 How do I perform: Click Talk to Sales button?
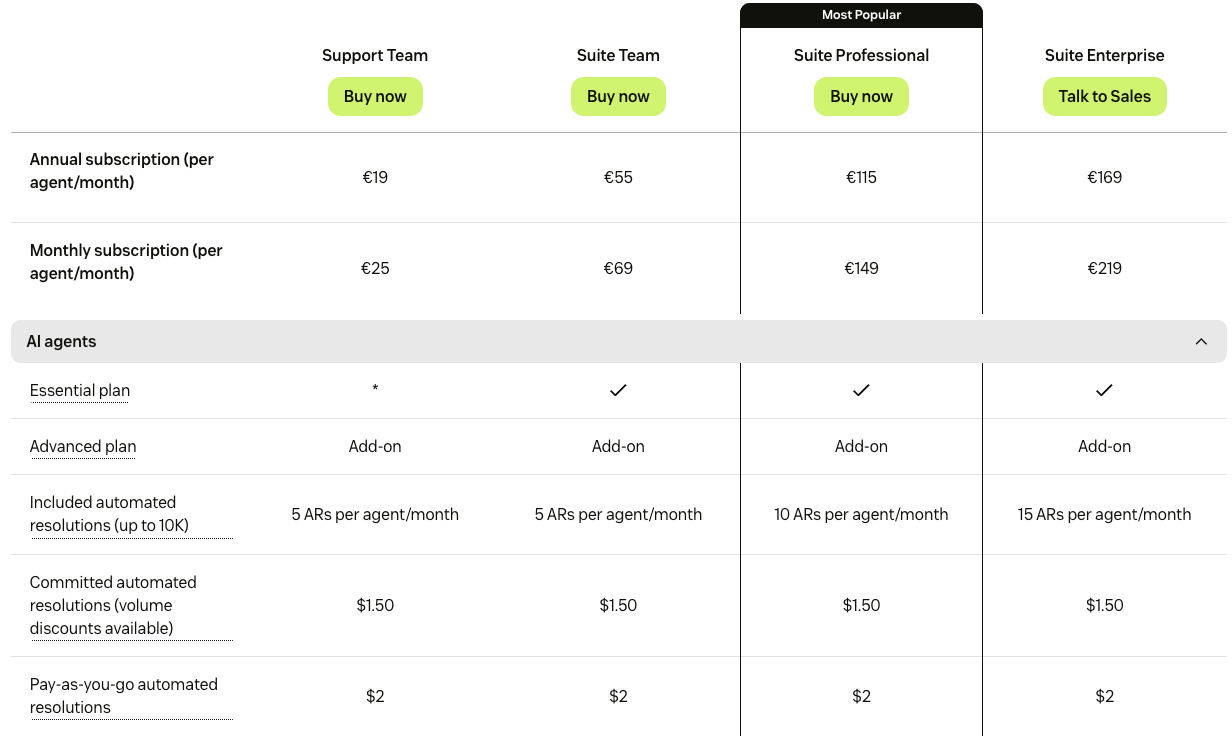coord(1104,97)
